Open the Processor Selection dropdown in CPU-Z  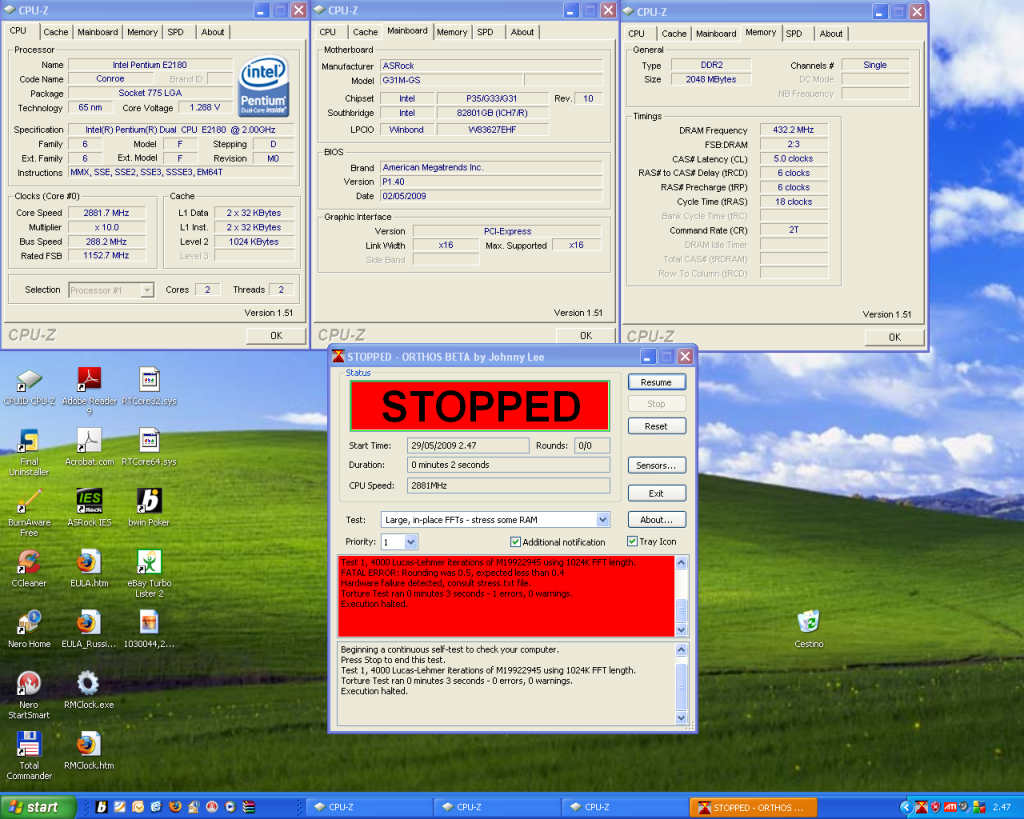coord(148,290)
